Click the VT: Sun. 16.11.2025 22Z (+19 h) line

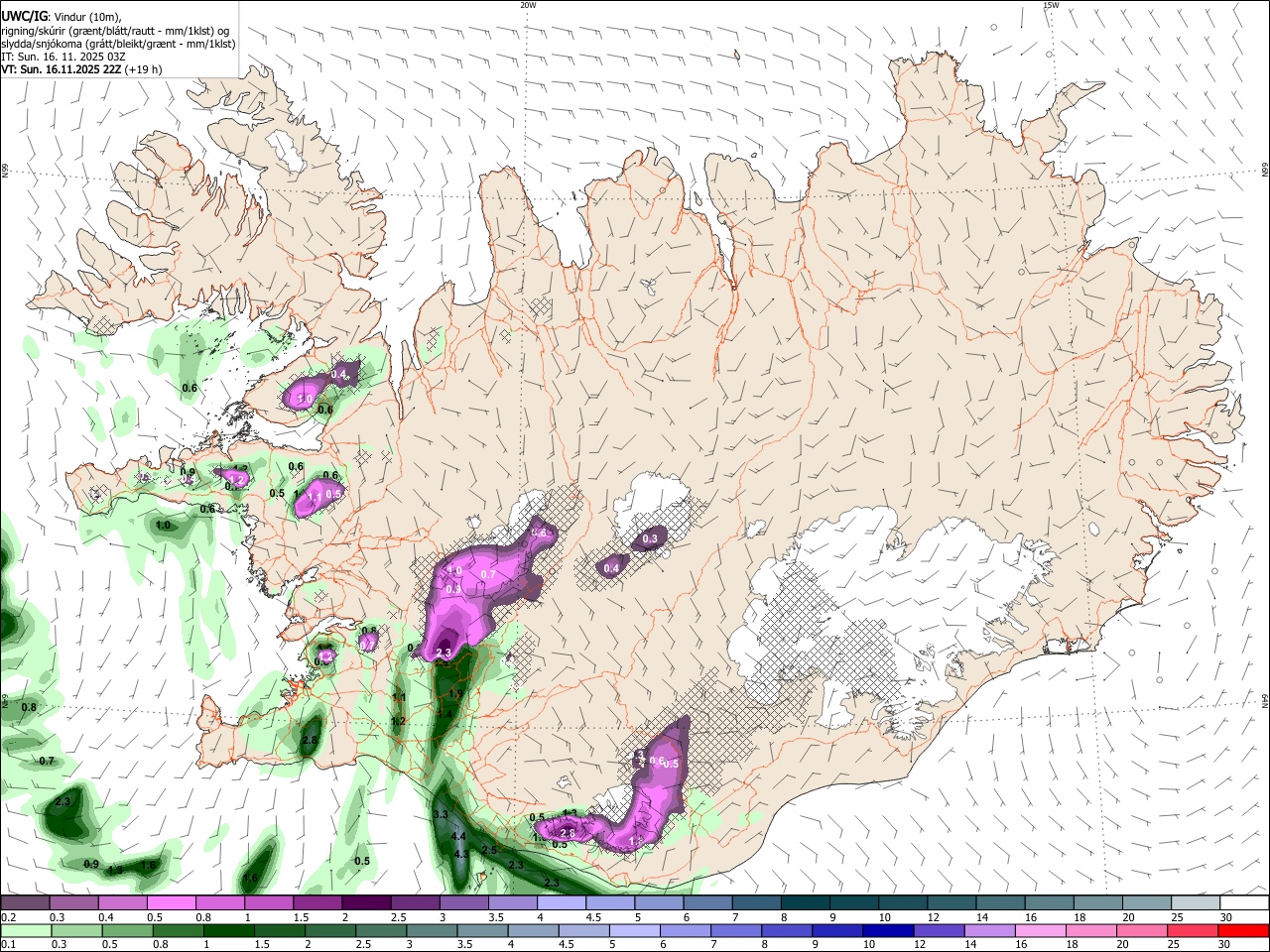pos(81,69)
